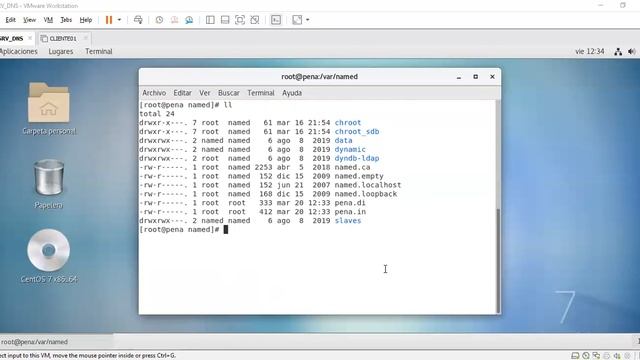
Task: Click the network adapter status icon in VMware status bar
Action: pyautogui.click(x=596, y=356)
